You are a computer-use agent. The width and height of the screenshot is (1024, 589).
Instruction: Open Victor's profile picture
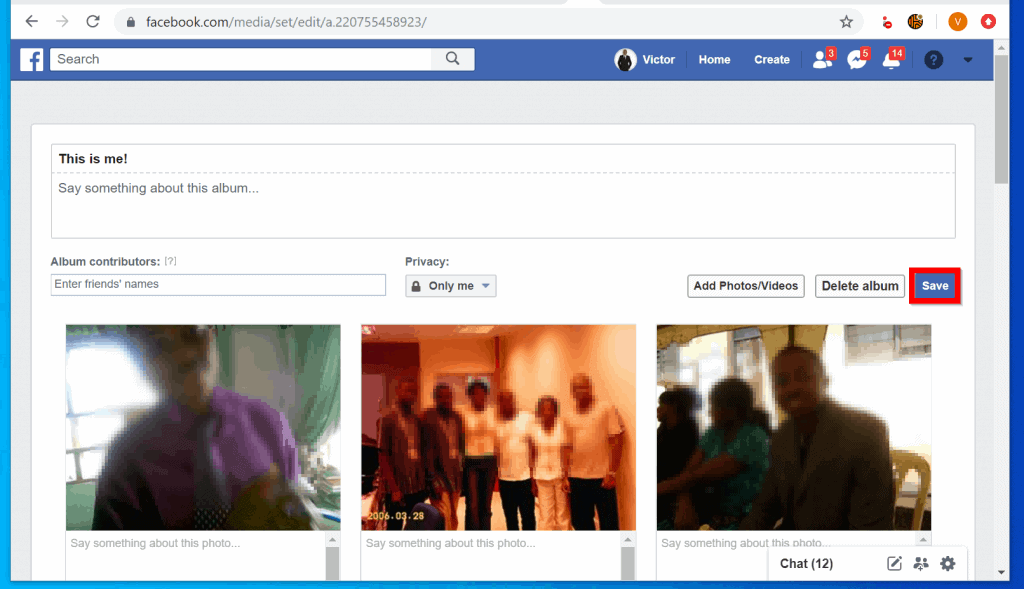(625, 59)
